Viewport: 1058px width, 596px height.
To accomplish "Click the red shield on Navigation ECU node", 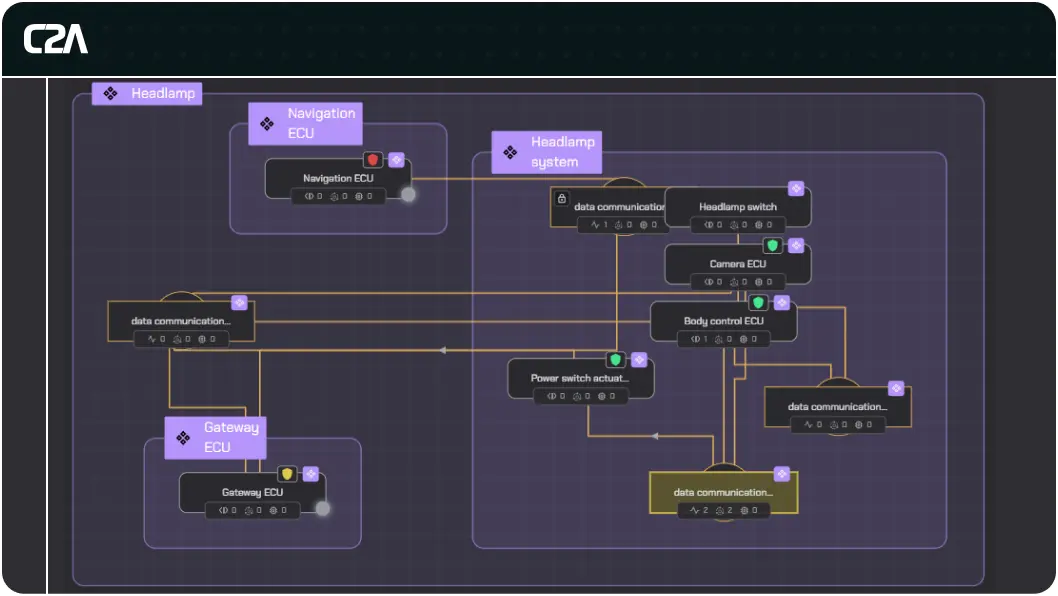I will (372, 160).
